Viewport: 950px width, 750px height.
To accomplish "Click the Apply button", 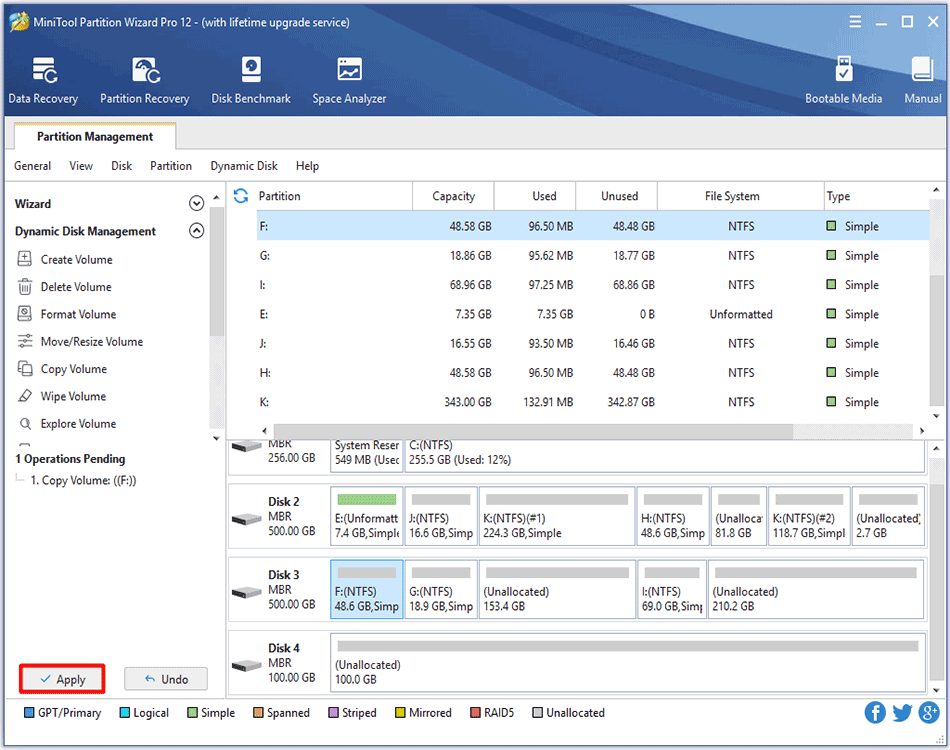I will click(x=61, y=679).
